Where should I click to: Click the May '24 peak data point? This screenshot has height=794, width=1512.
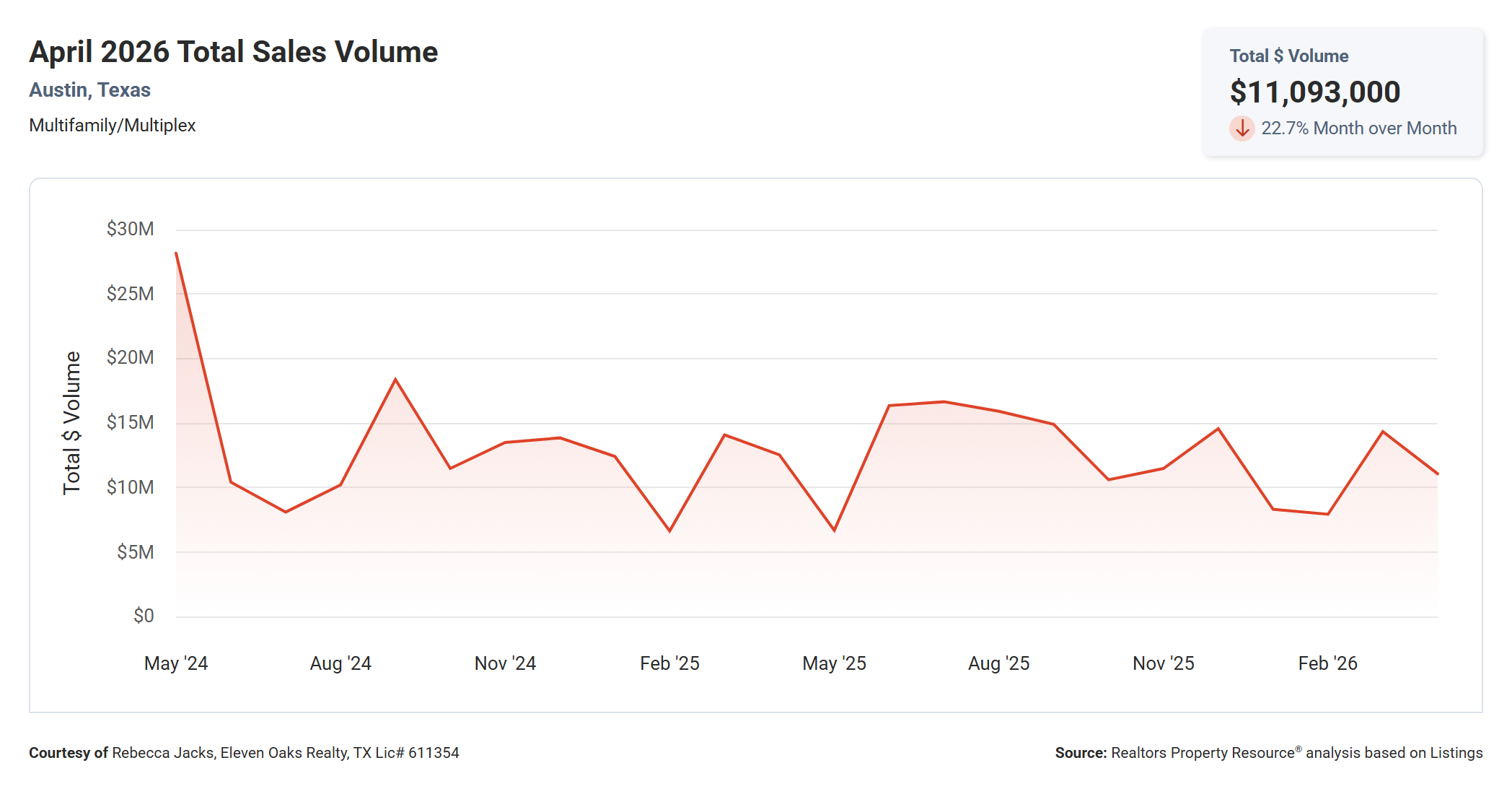tap(176, 253)
